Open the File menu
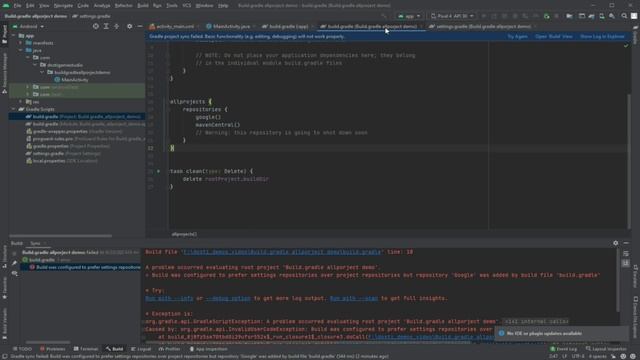This screenshot has width=640, height=360. [17, 6]
